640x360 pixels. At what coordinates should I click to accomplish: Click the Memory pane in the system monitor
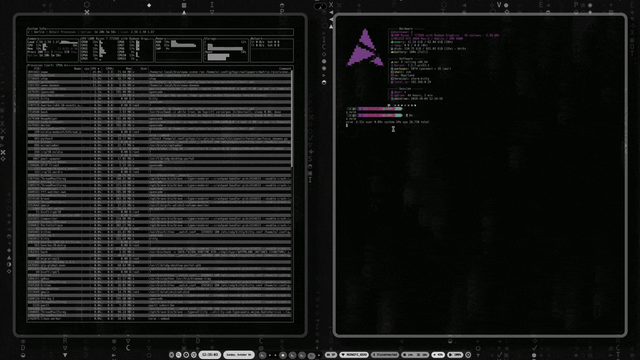coord(178,50)
